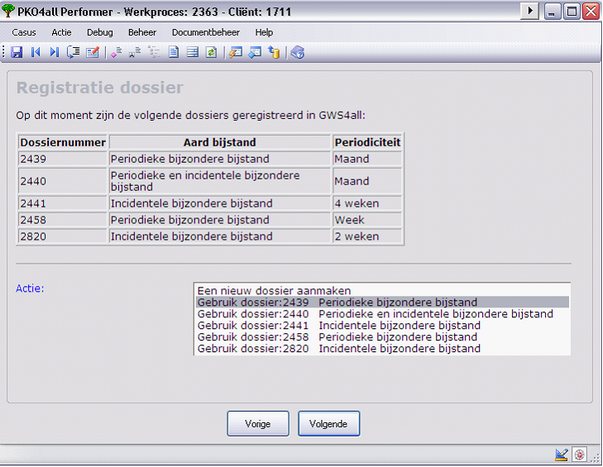Select 'Gebruik dossier:2440' list option
This screenshot has height=467, width=603.
382,314
